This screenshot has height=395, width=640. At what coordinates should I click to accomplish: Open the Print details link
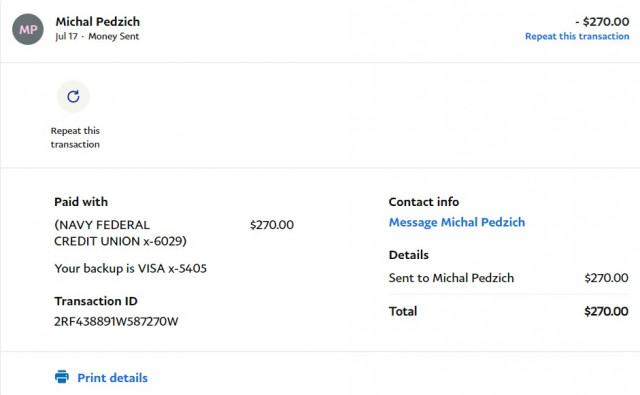pyautogui.click(x=112, y=377)
